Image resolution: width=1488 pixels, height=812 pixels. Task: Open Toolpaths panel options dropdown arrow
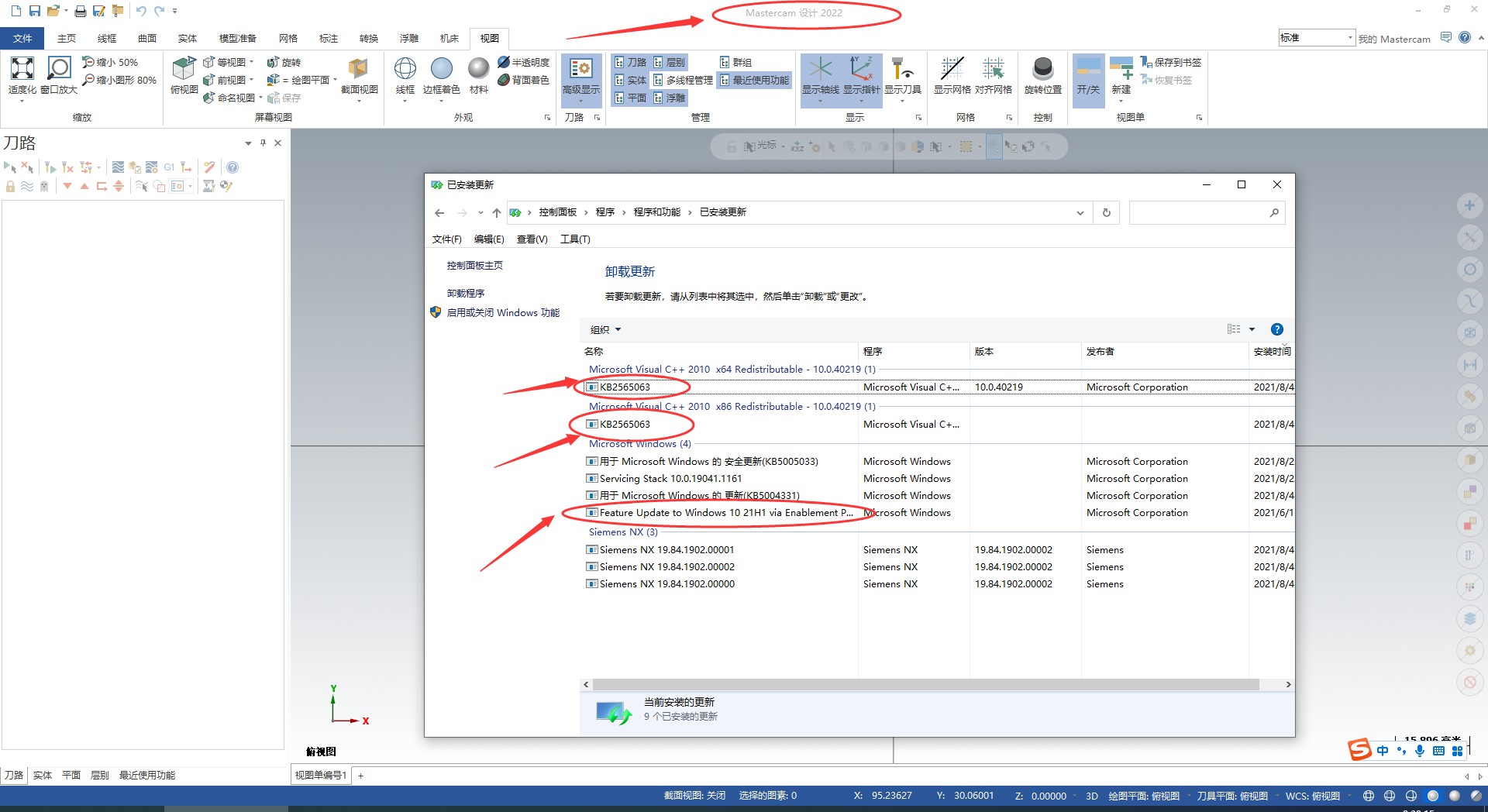click(x=248, y=143)
